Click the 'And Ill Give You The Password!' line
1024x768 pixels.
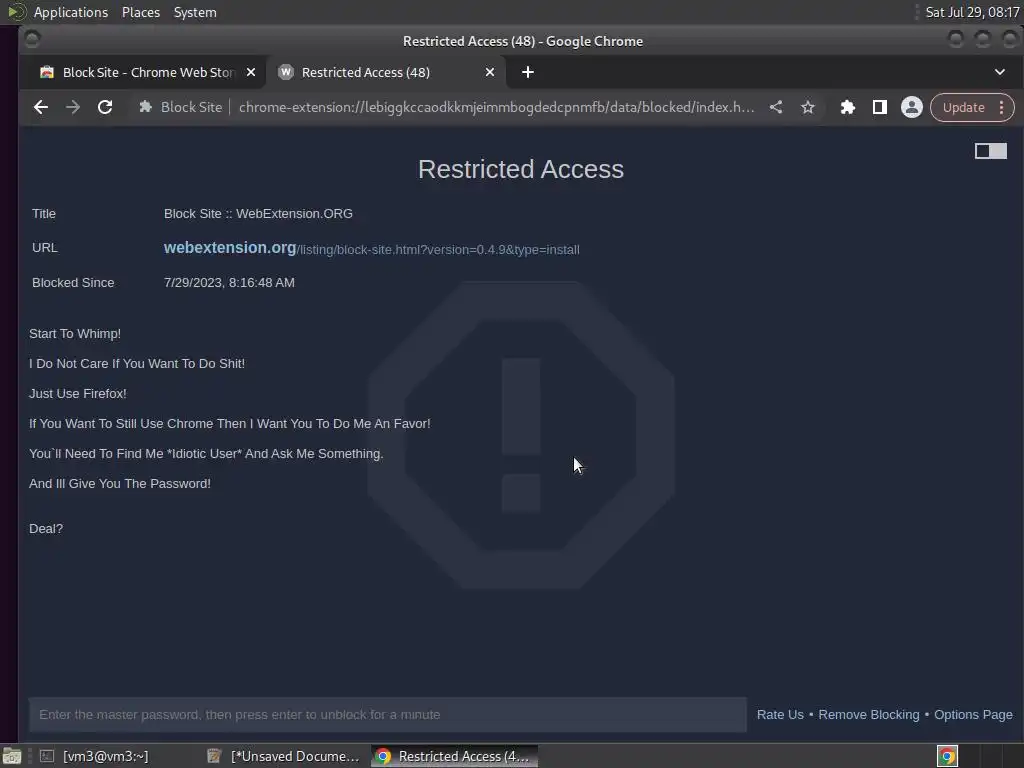tap(120, 484)
